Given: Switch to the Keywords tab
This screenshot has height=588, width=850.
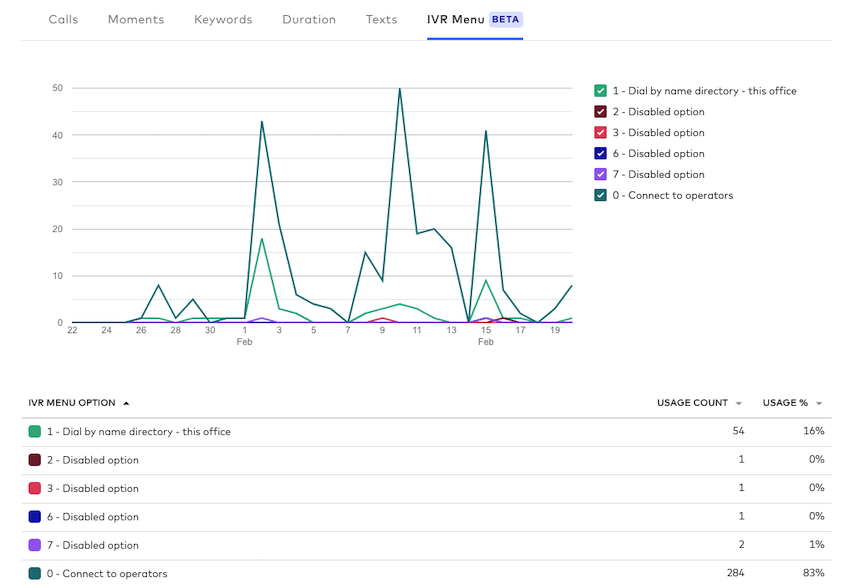Looking at the screenshot, I should pos(223,19).
